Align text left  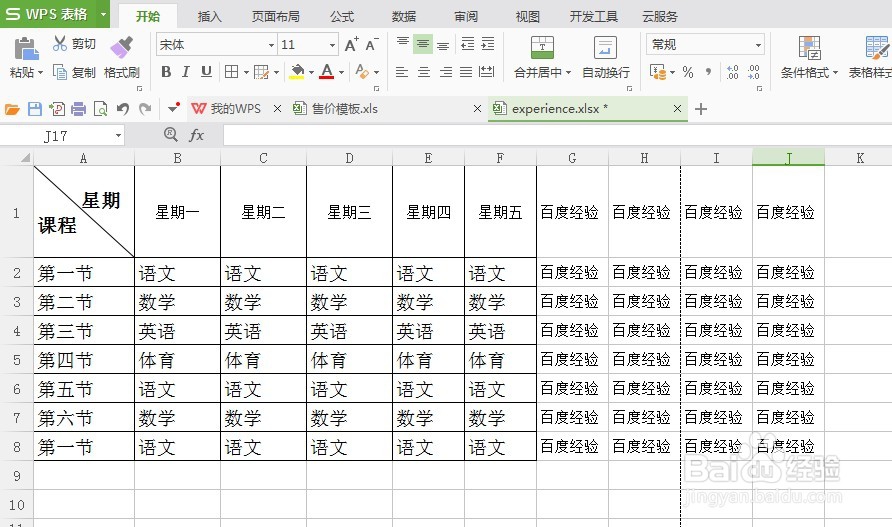tap(402, 72)
